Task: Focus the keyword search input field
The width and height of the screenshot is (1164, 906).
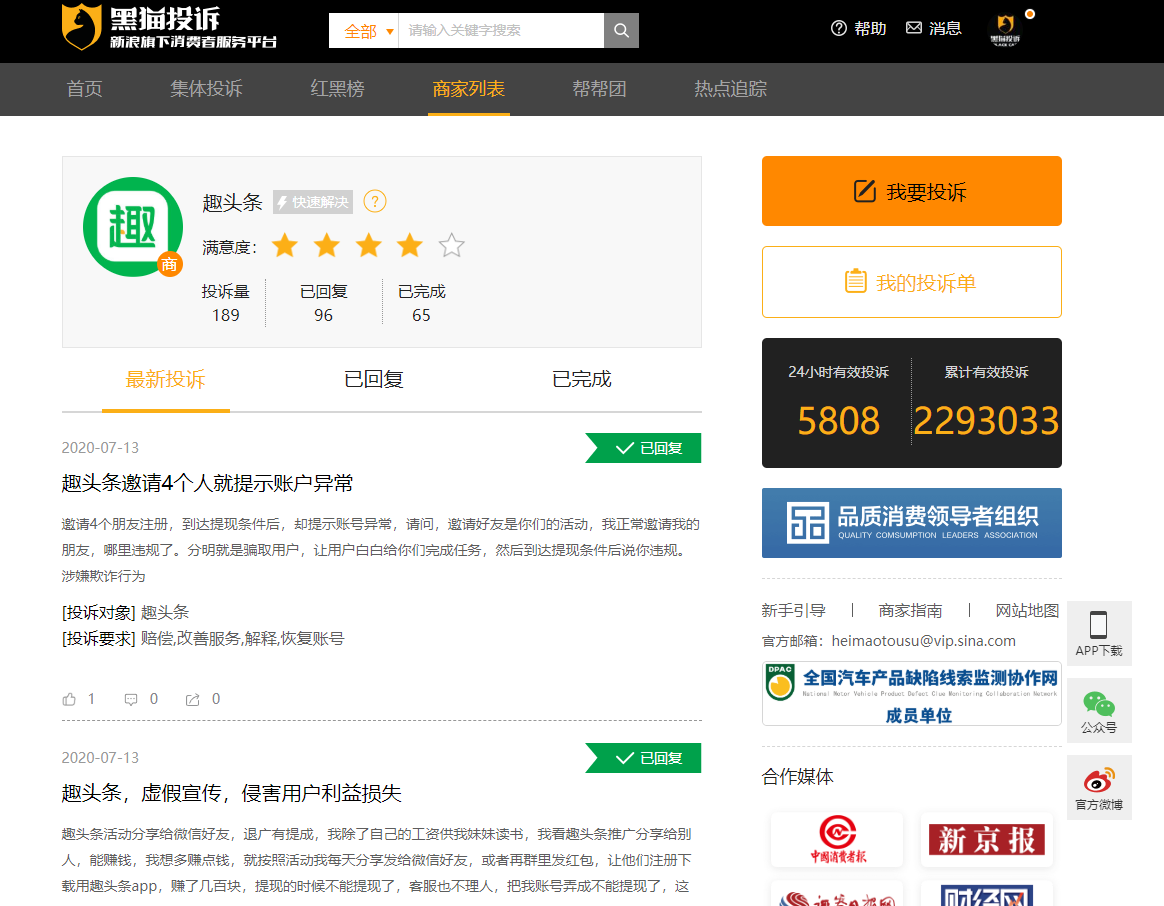Action: [500, 31]
